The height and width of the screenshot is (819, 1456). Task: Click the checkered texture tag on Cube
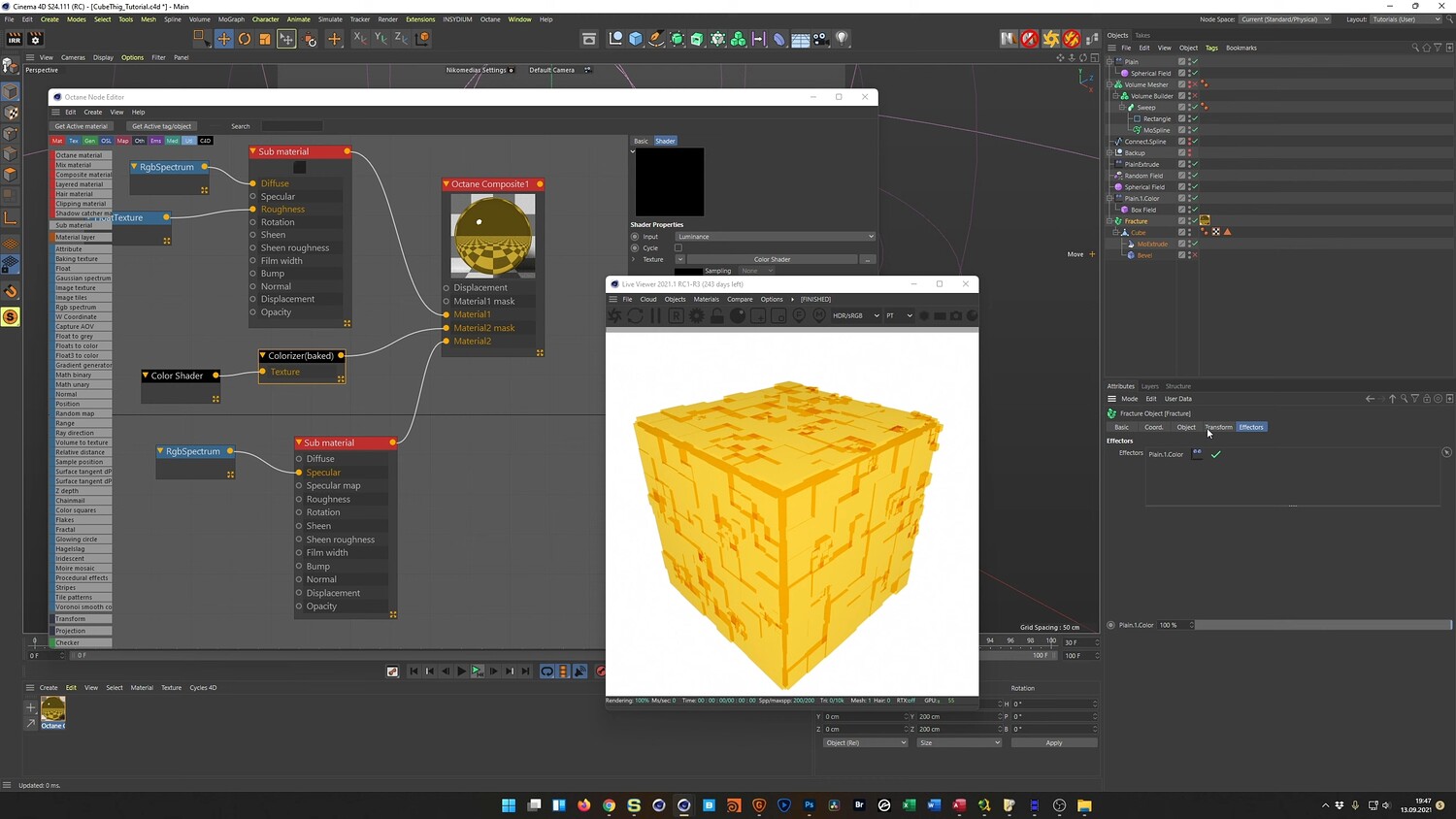[1216, 232]
